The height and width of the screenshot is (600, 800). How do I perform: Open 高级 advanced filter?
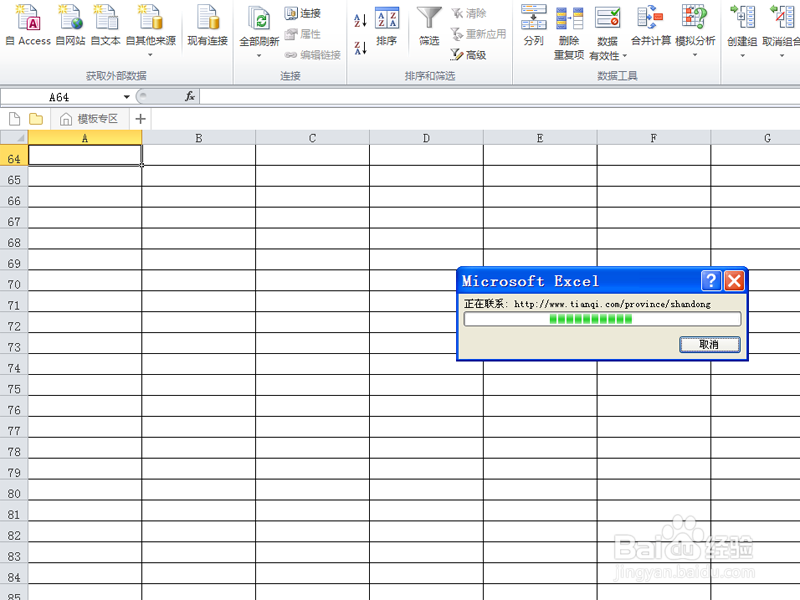(x=468, y=55)
